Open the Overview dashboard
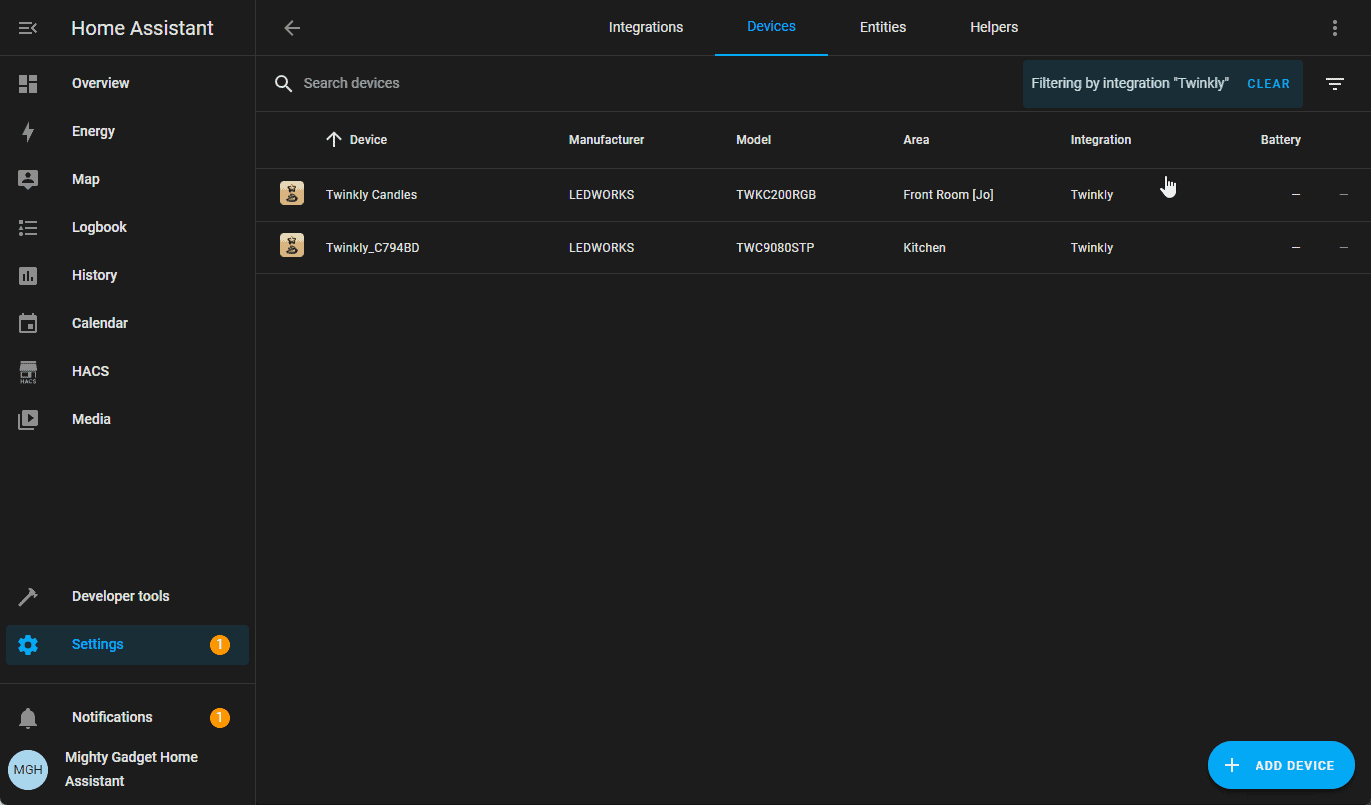The image size is (1371, 805). (x=100, y=83)
